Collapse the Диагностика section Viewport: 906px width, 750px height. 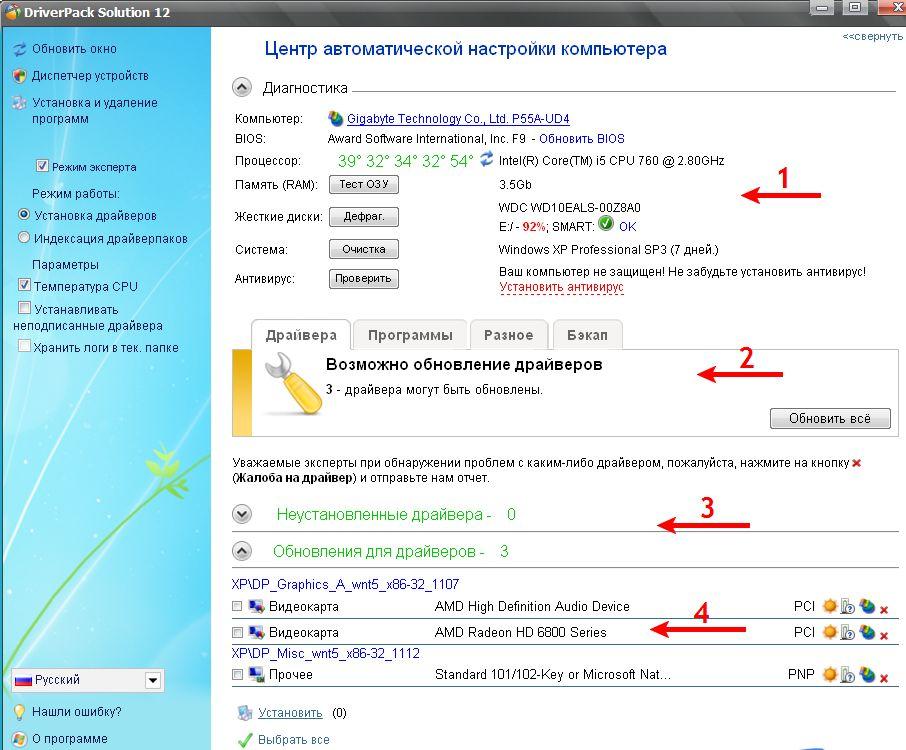242,88
